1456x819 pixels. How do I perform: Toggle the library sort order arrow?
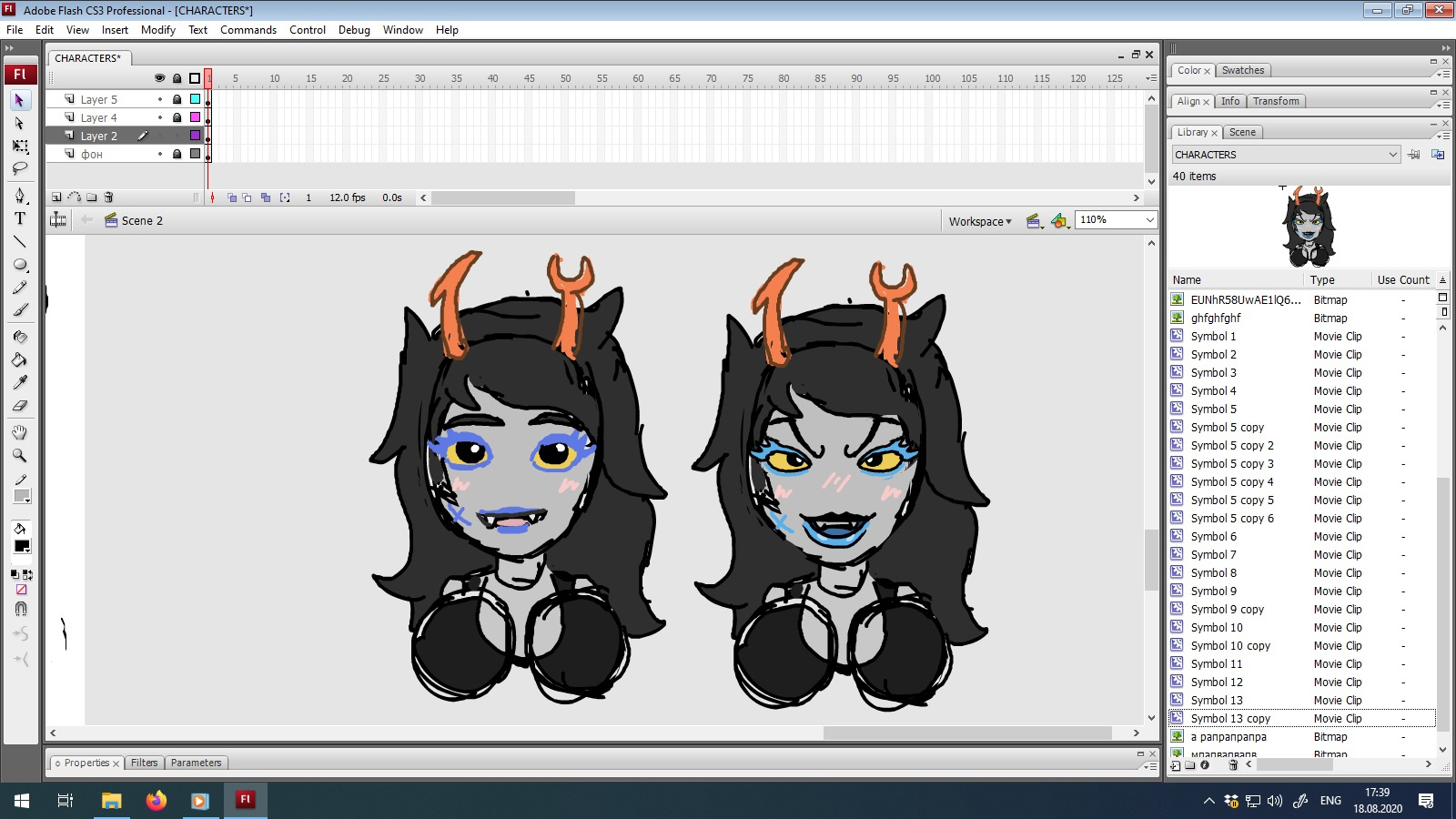(1442, 279)
